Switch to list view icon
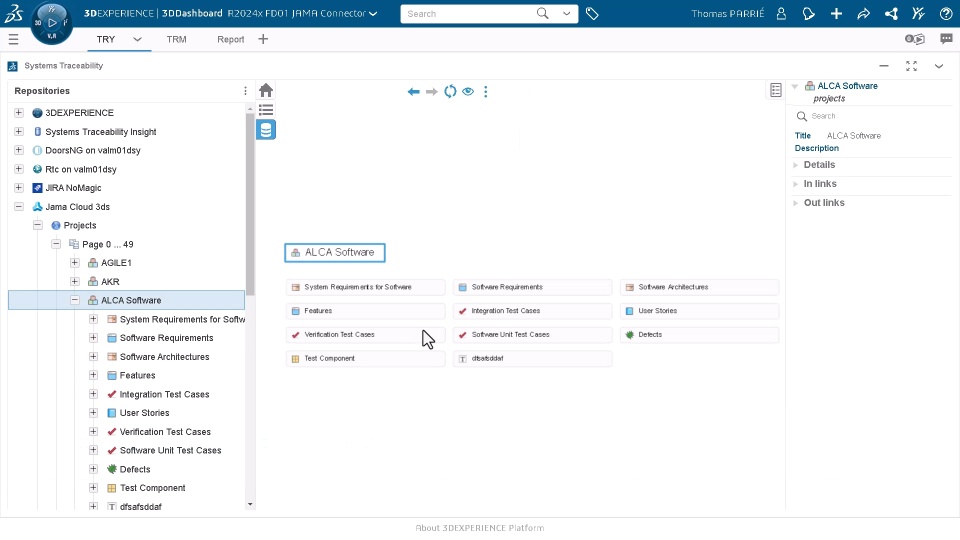 coord(266,110)
